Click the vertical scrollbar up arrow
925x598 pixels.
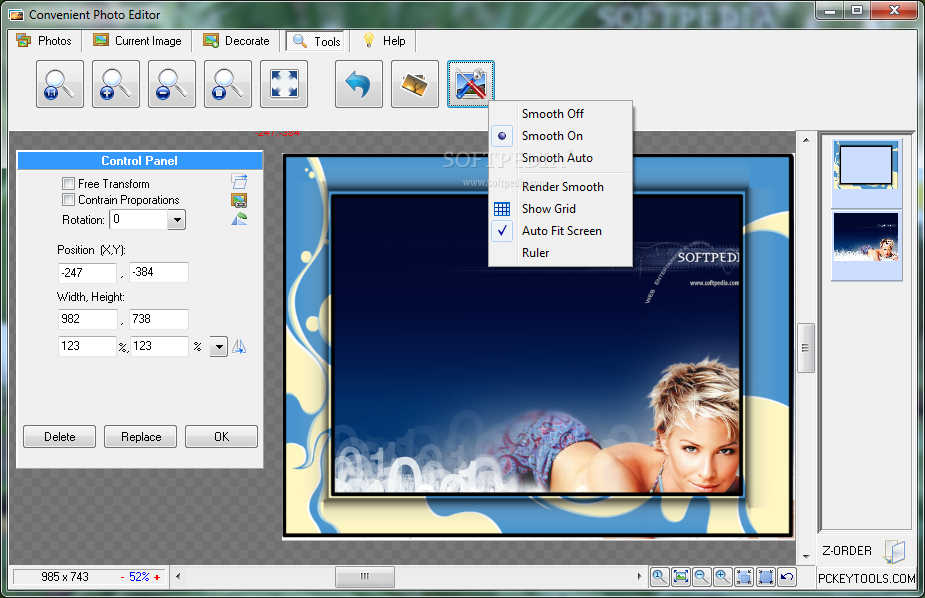tap(806, 140)
